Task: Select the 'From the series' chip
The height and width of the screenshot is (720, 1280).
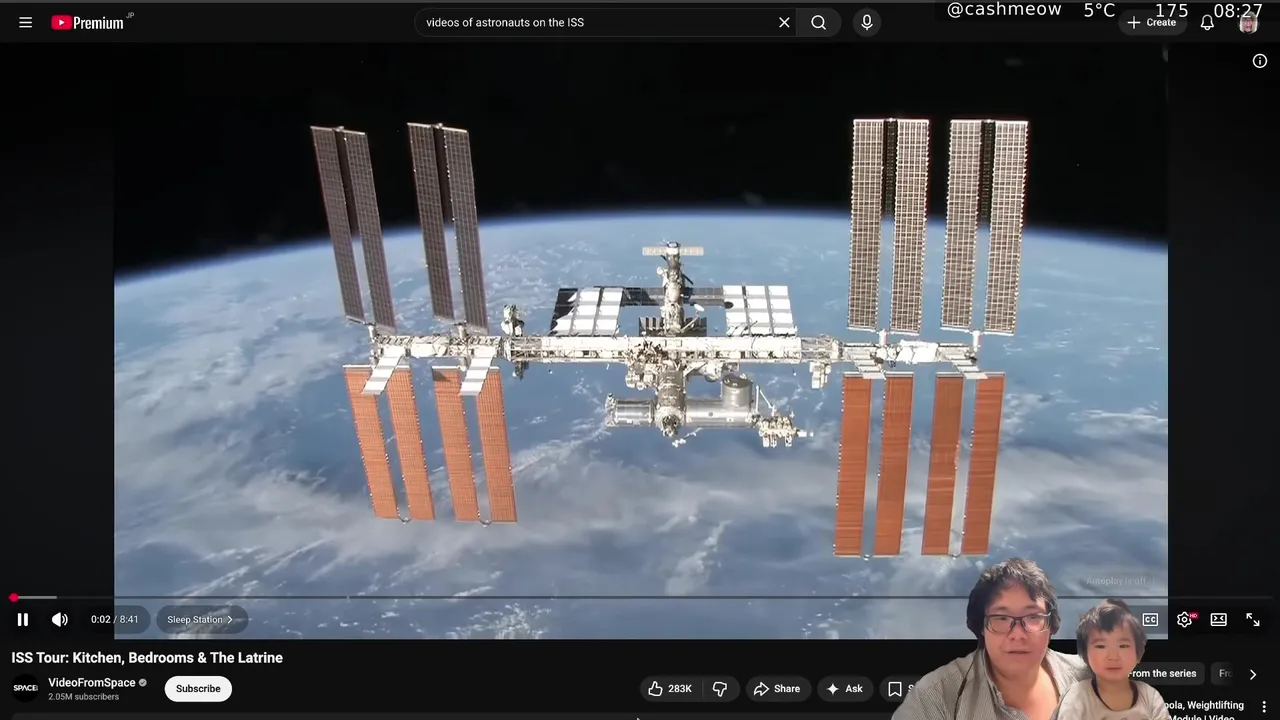Action: click(1163, 673)
